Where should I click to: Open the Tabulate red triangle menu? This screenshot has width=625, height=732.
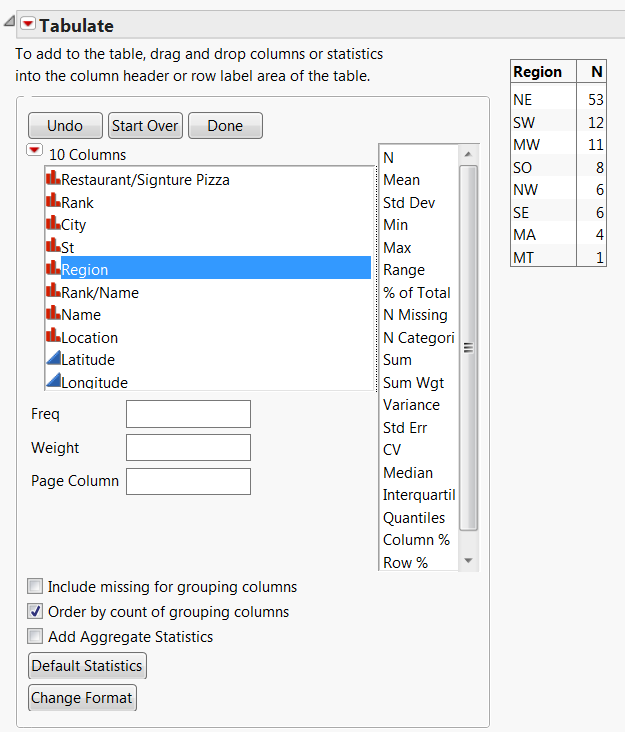click(x=28, y=25)
